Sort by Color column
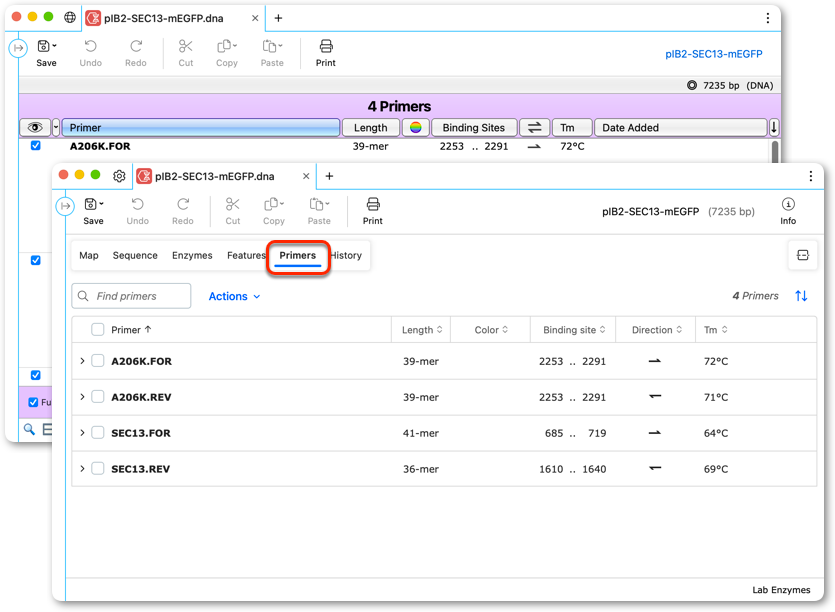The height and width of the screenshot is (612, 835). tap(491, 330)
